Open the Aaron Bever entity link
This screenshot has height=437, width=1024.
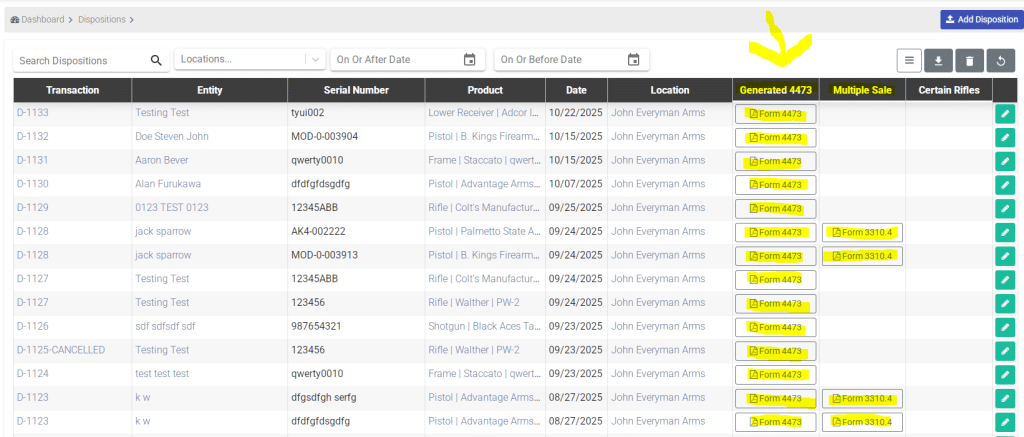point(163,161)
